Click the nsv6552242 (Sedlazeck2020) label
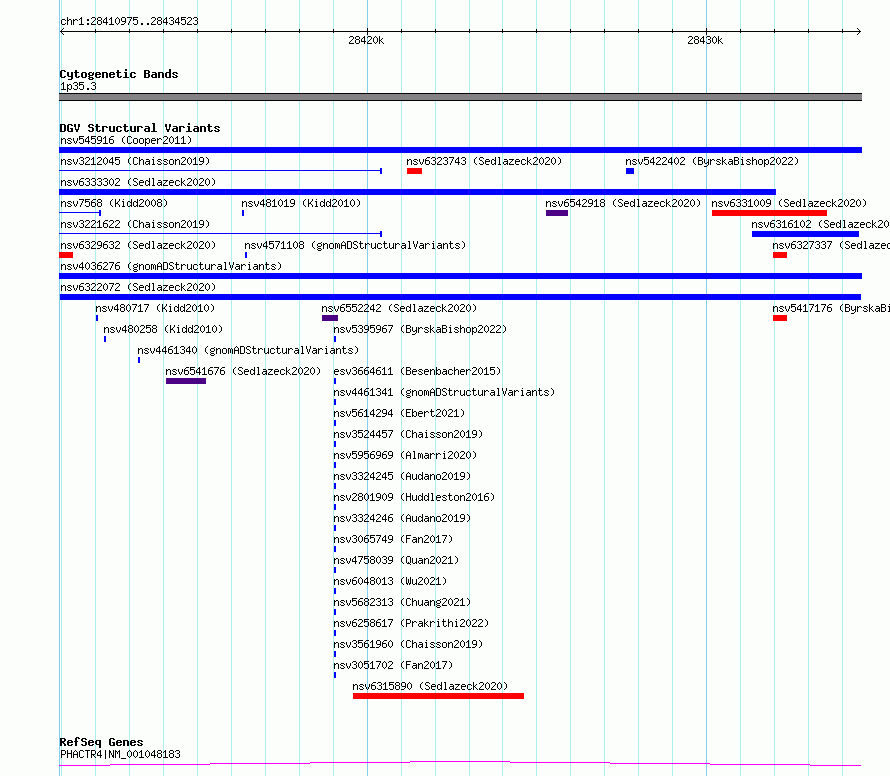890x776 pixels. pyautogui.click(x=399, y=308)
